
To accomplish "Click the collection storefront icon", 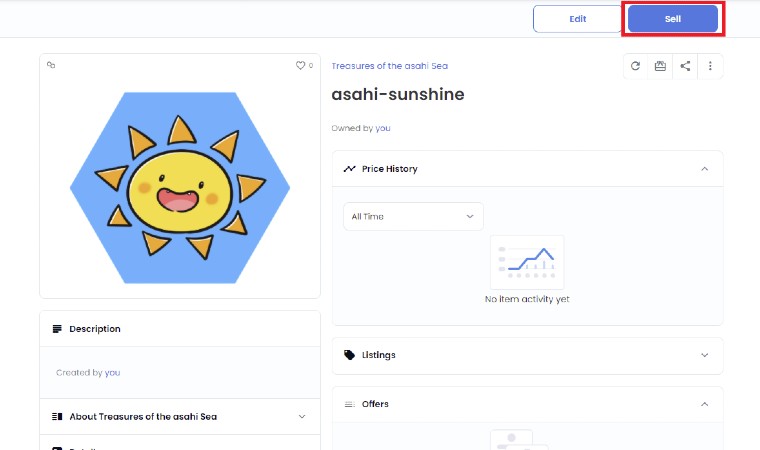I will tap(660, 66).
